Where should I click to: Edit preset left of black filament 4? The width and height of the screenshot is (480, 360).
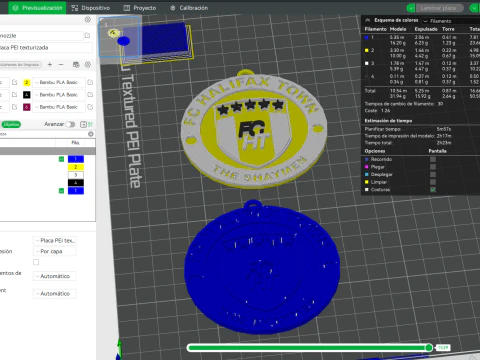14,95
